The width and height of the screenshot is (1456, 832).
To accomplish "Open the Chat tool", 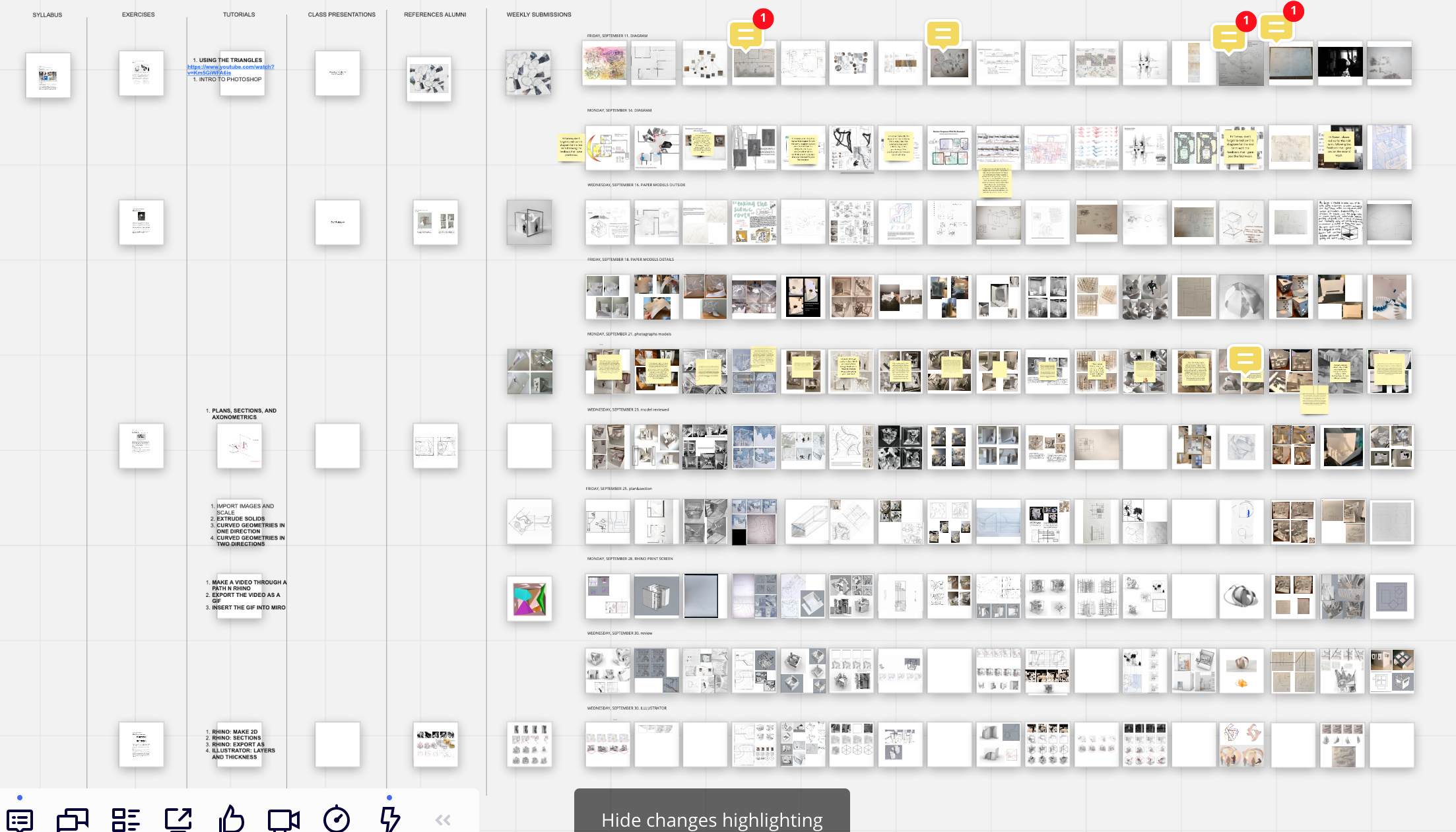I will 73,819.
